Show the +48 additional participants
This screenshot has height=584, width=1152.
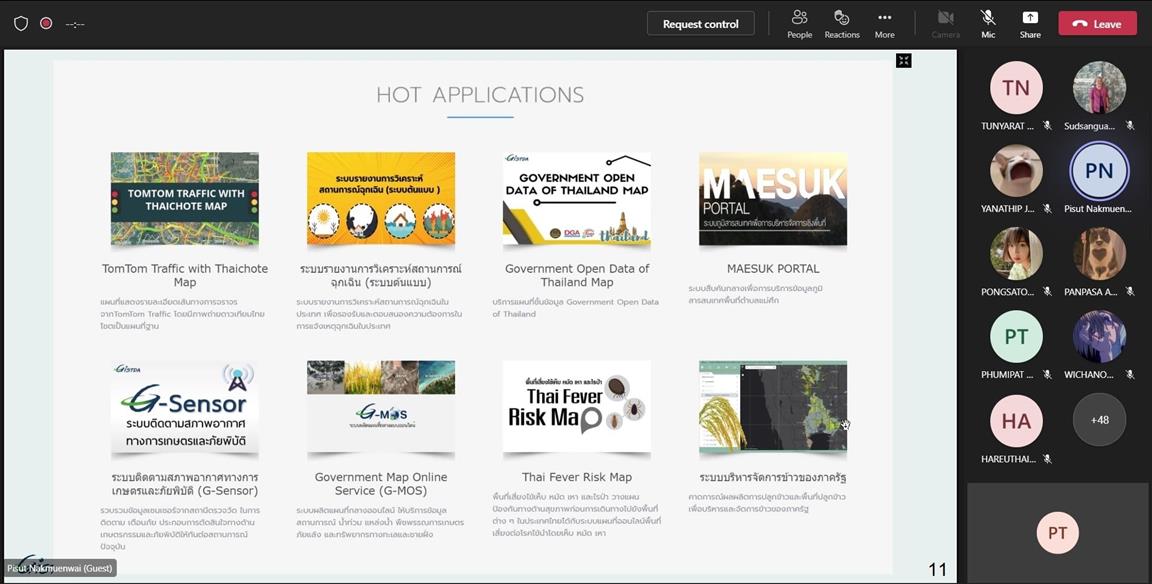pyautogui.click(x=1099, y=420)
